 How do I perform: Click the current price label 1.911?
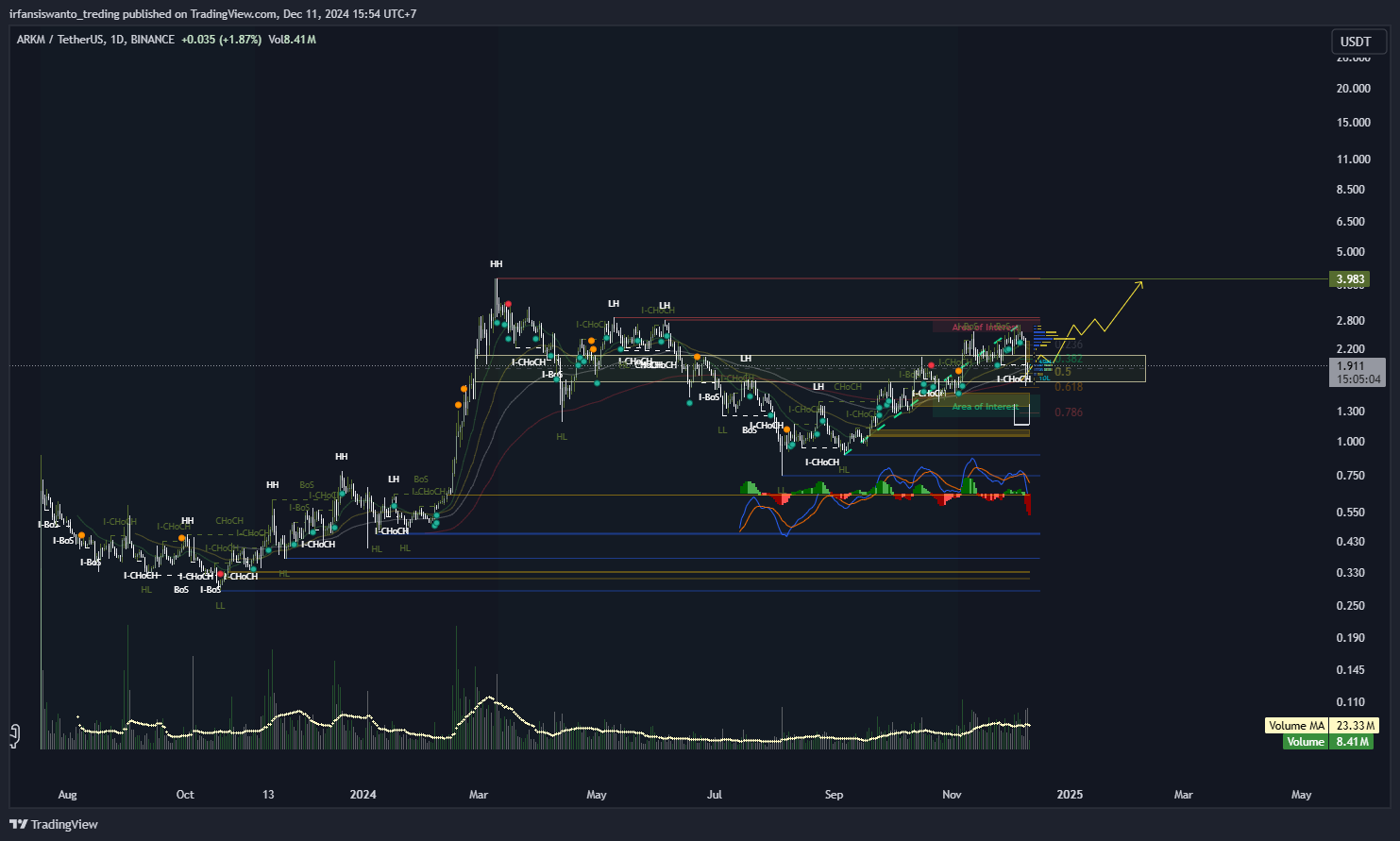1350,365
